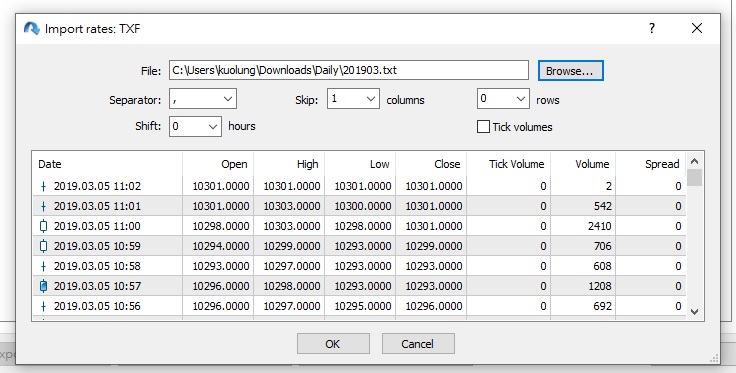The height and width of the screenshot is (373, 736).
Task: Click the help question mark button
Action: click(652, 28)
